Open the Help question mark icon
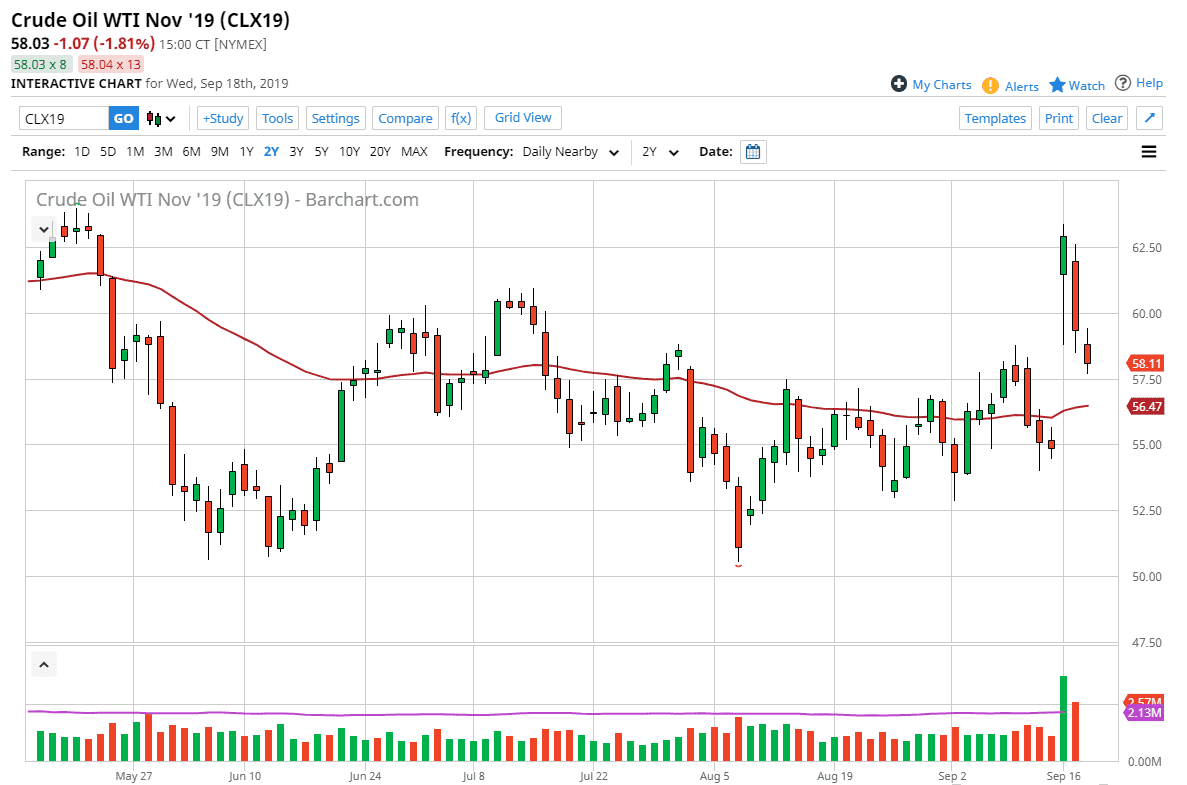The image size is (1187, 785). tap(1124, 83)
